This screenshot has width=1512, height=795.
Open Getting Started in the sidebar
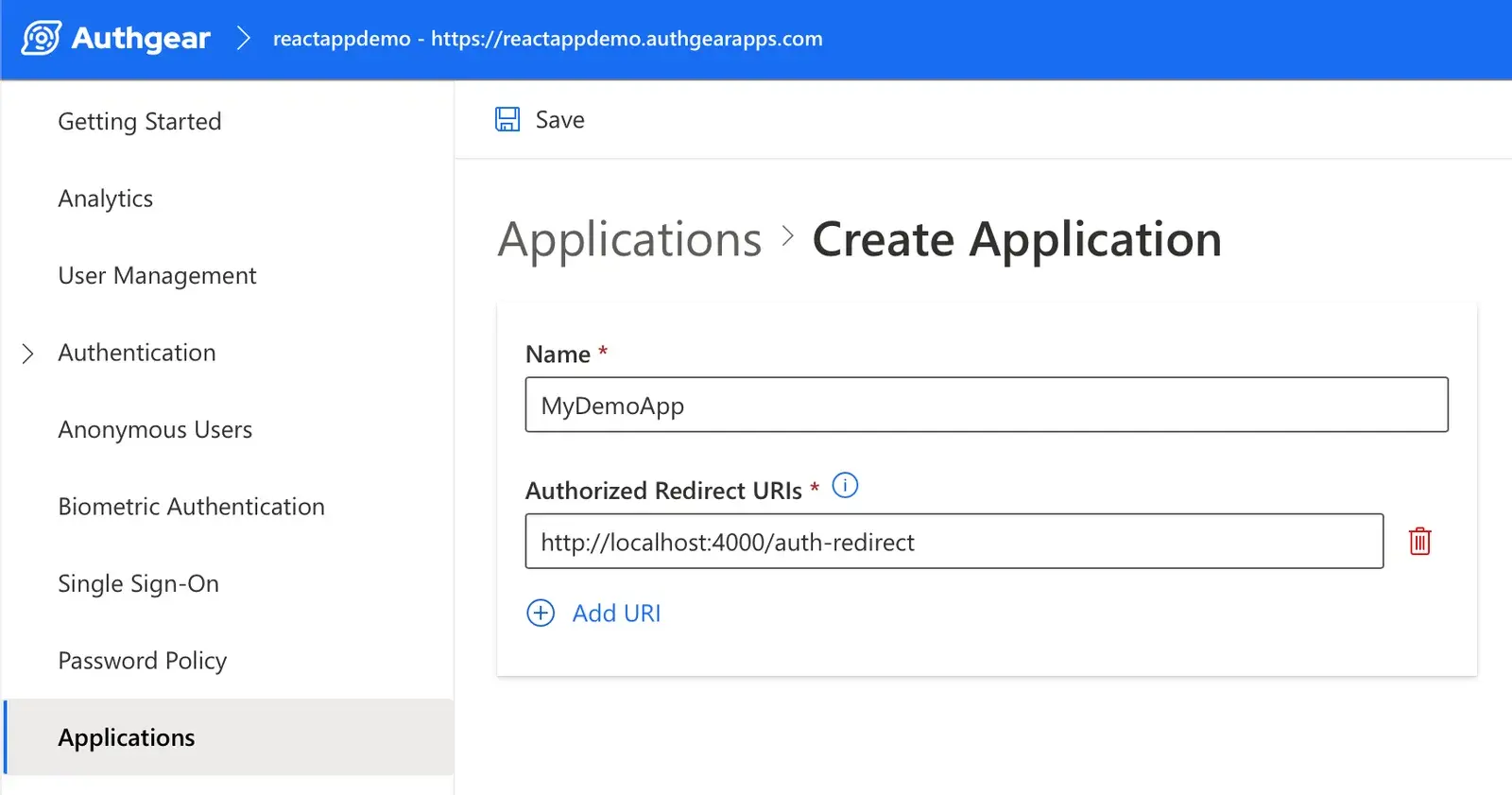(140, 121)
